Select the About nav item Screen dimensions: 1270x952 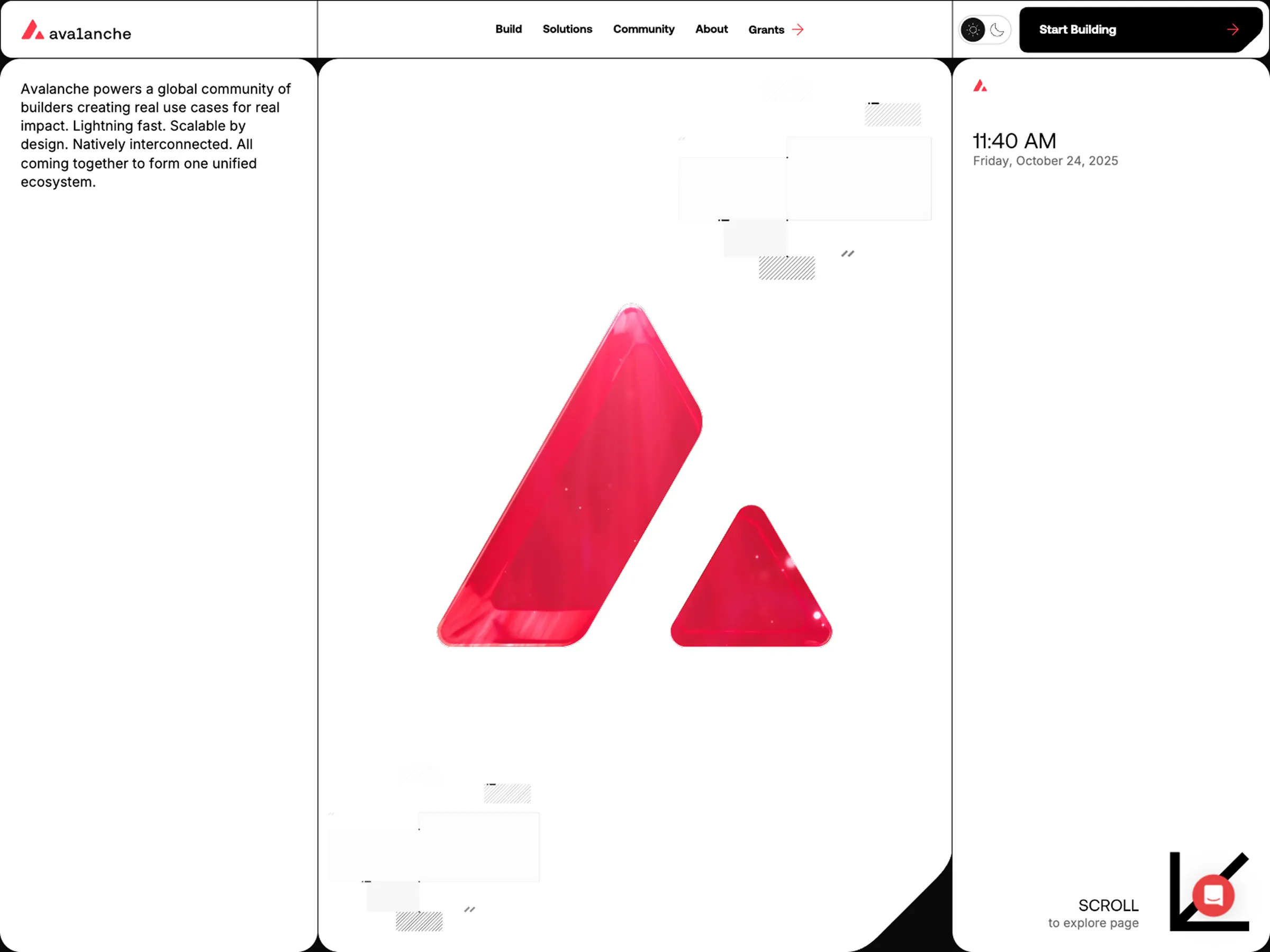tap(711, 29)
